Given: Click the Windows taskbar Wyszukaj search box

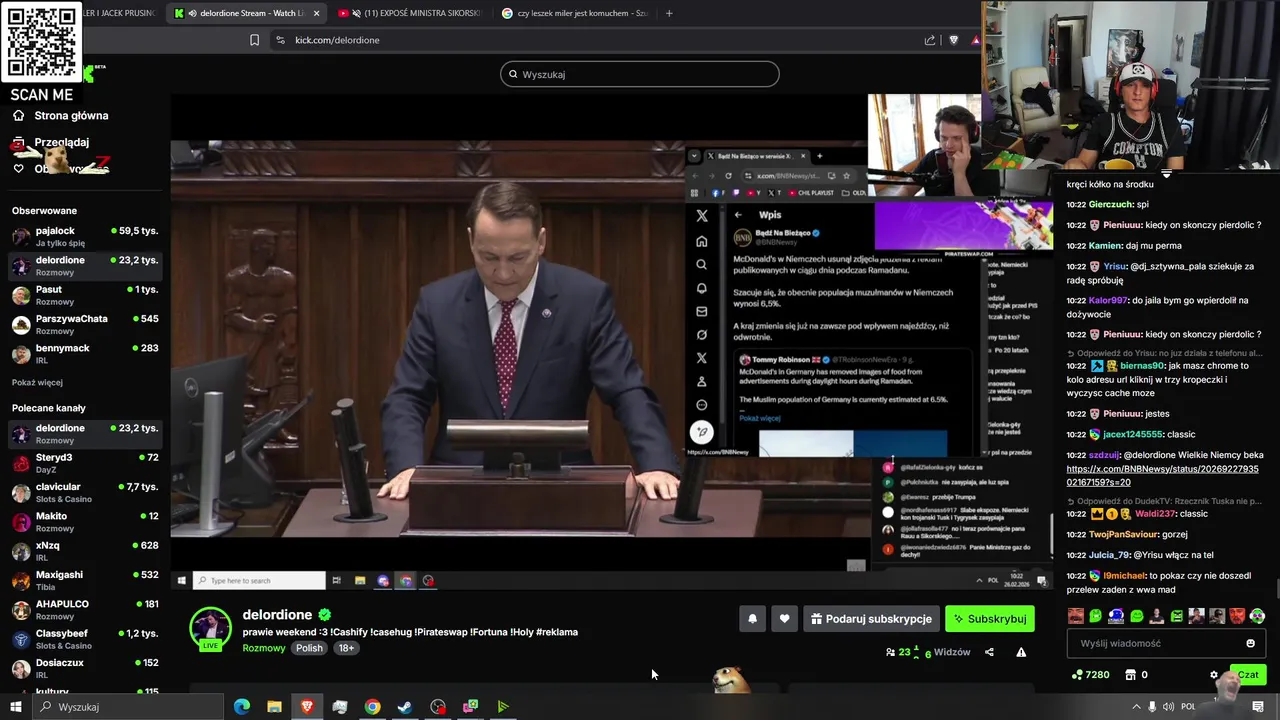Looking at the screenshot, I should 128,707.
